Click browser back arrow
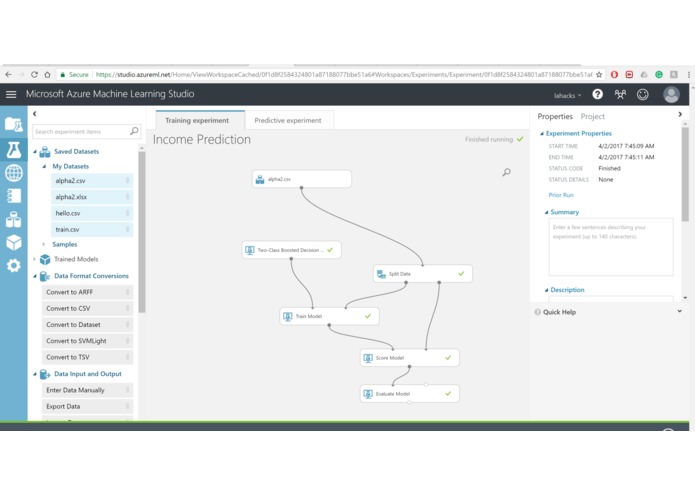The width and height of the screenshot is (695, 494). [8, 74]
